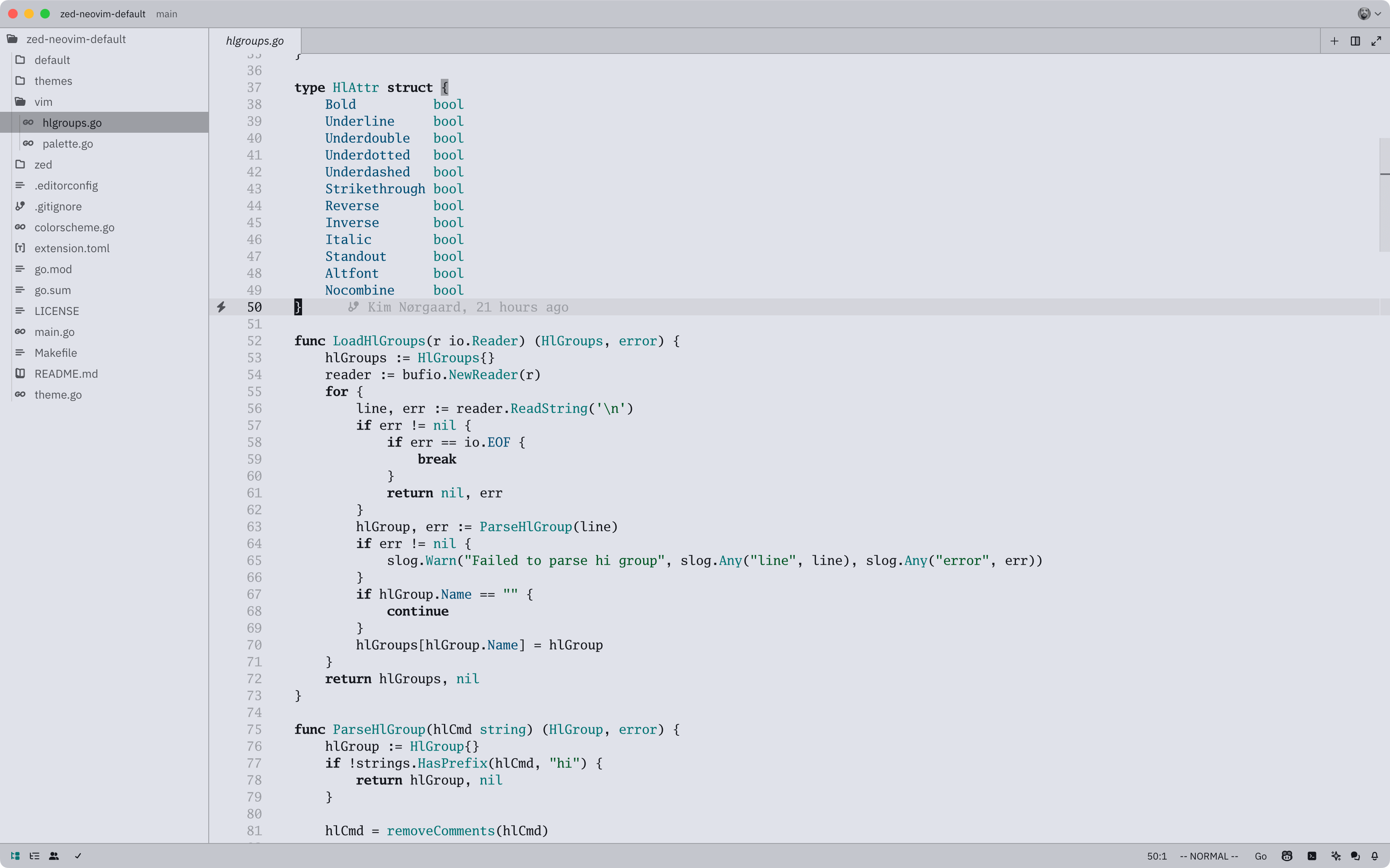Open go.mod file

pyautogui.click(x=104, y=269)
